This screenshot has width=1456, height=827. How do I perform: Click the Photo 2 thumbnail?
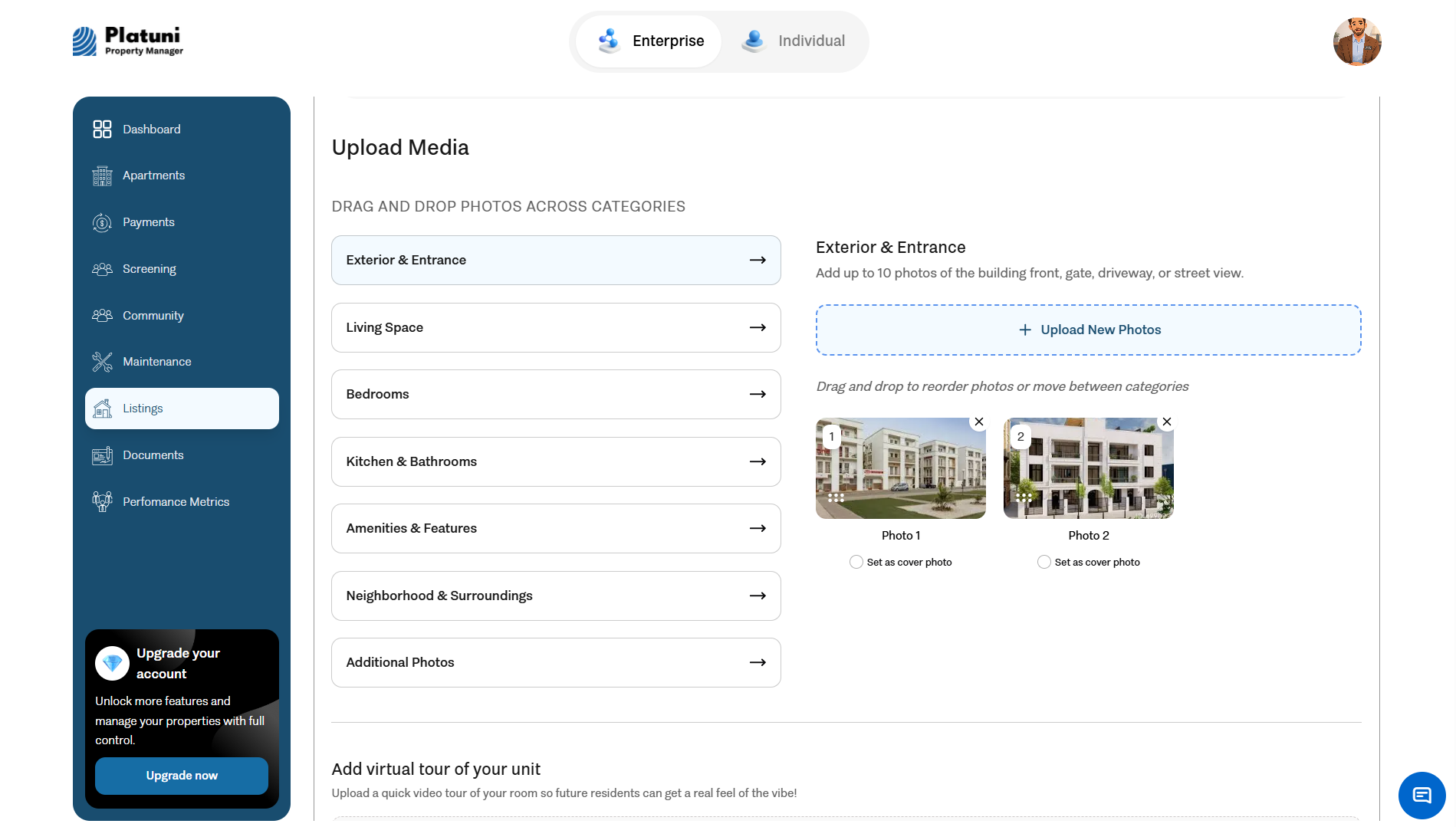(x=1089, y=468)
